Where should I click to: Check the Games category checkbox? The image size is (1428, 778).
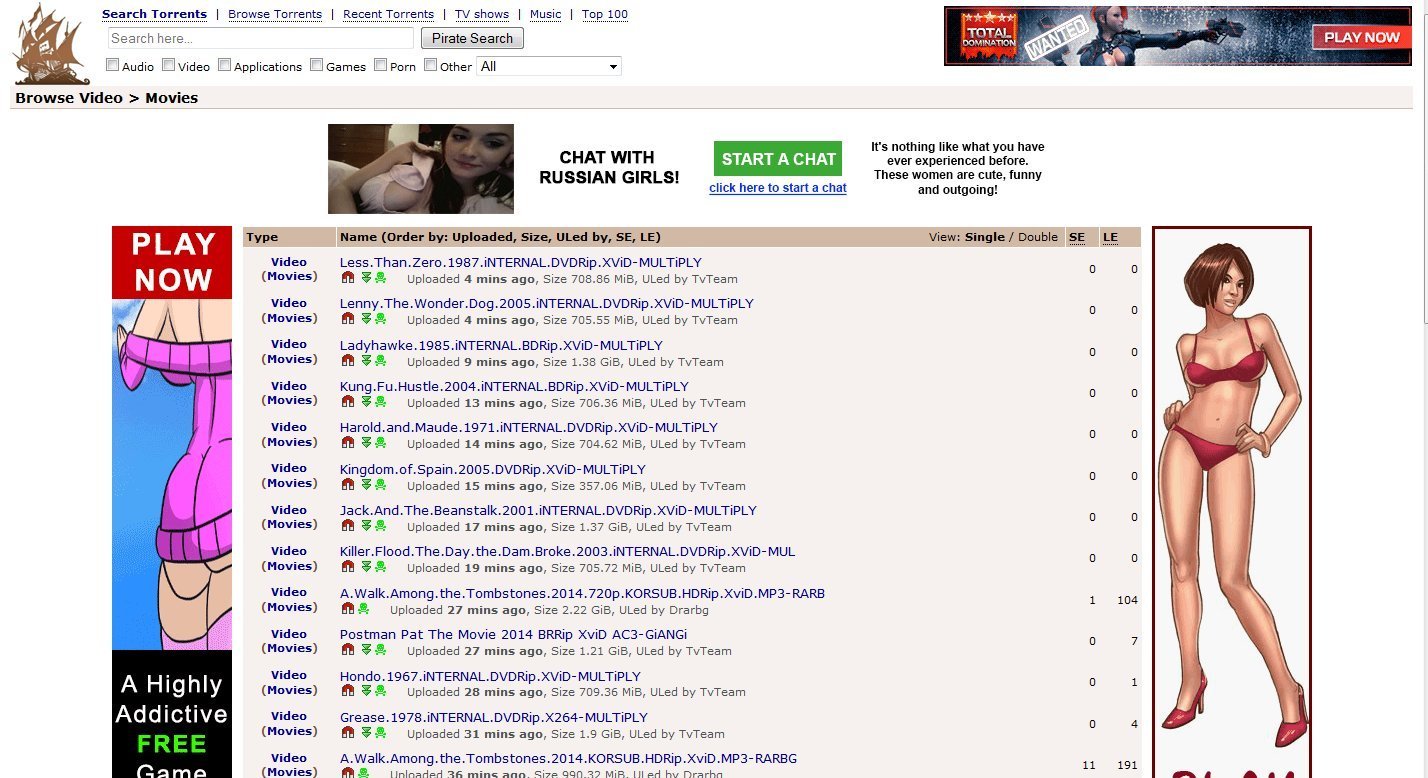point(317,65)
